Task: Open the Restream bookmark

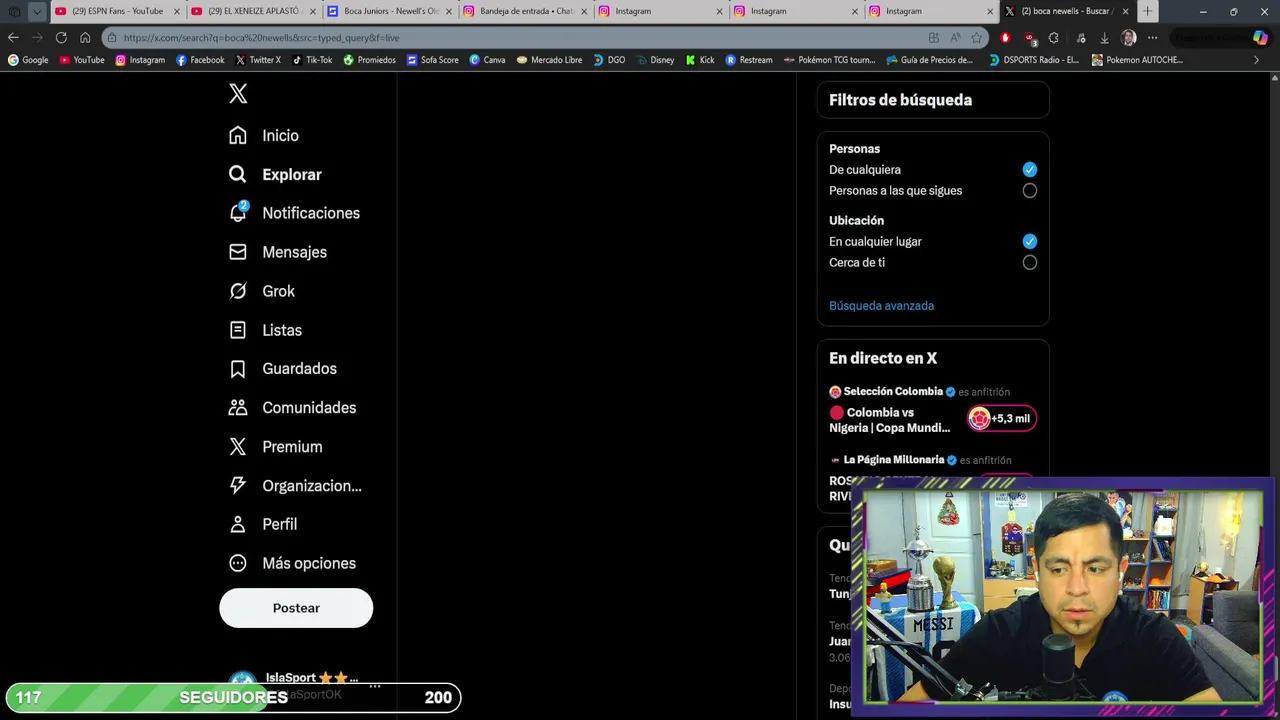Action: pos(749,60)
